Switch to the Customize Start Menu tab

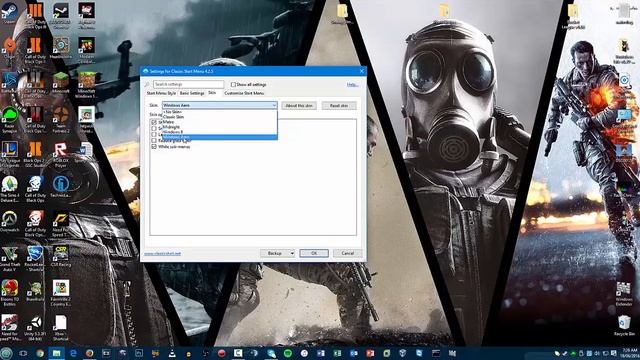pos(244,93)
